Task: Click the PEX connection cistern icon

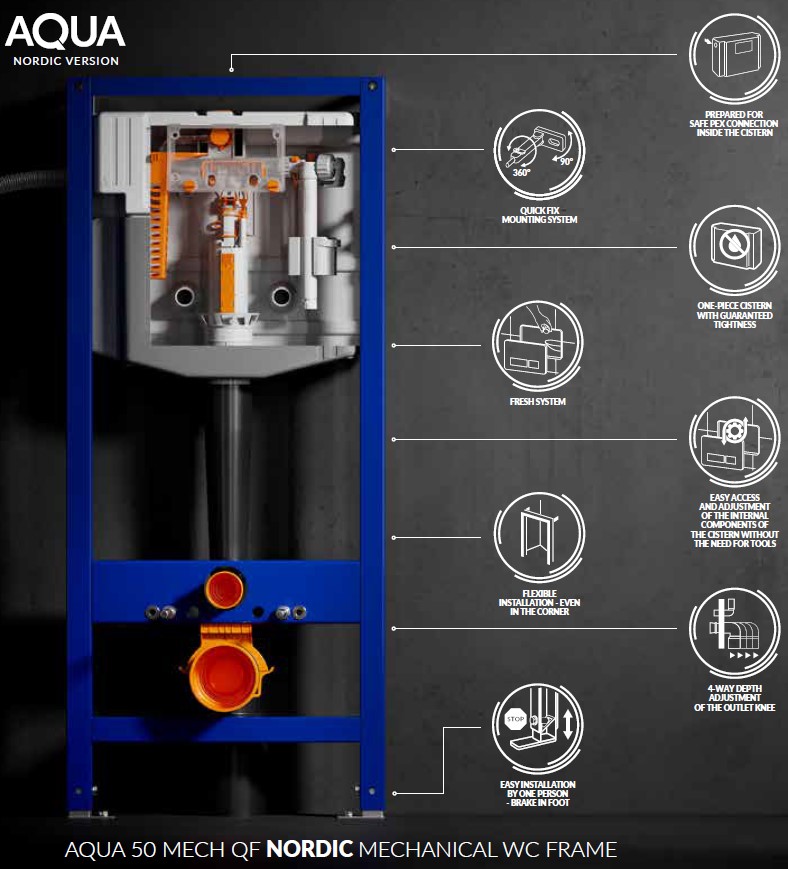Action: [734, 57]
